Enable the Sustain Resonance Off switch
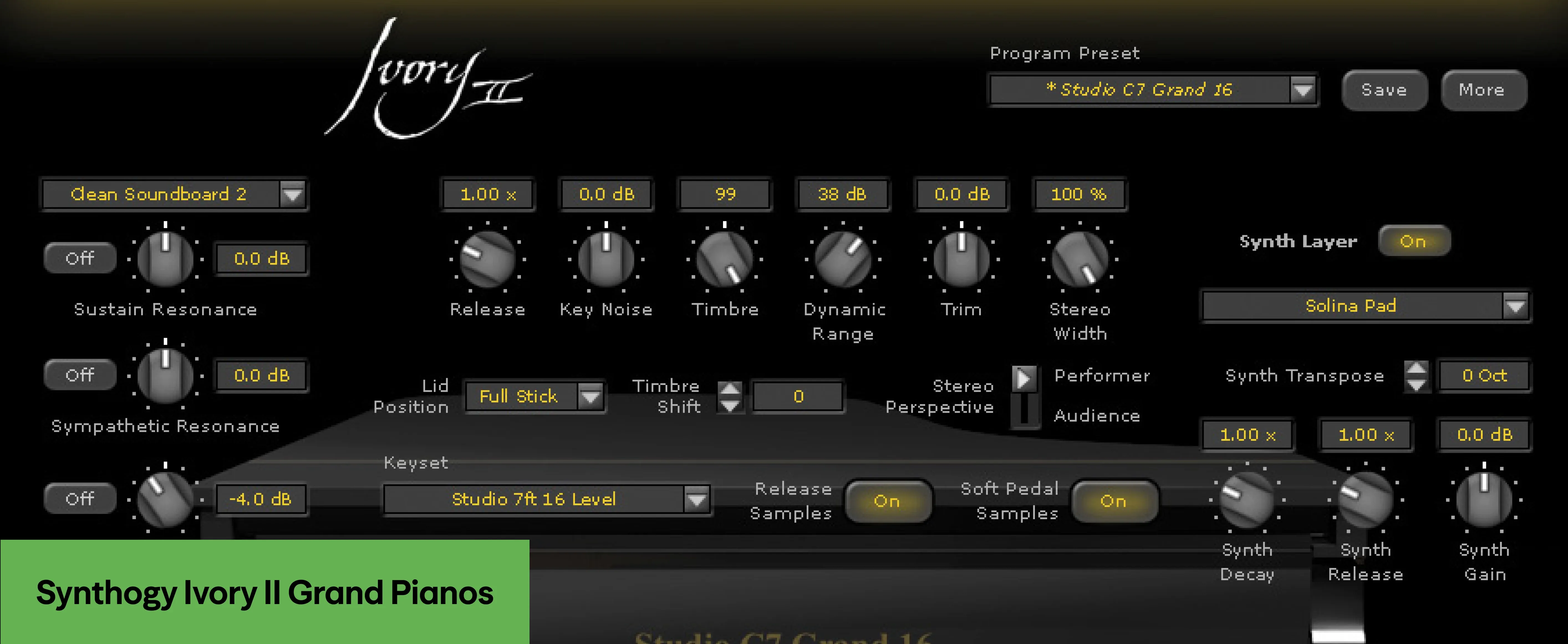The height and width of the screenshot is (644, 1568). tap(80, 258)
